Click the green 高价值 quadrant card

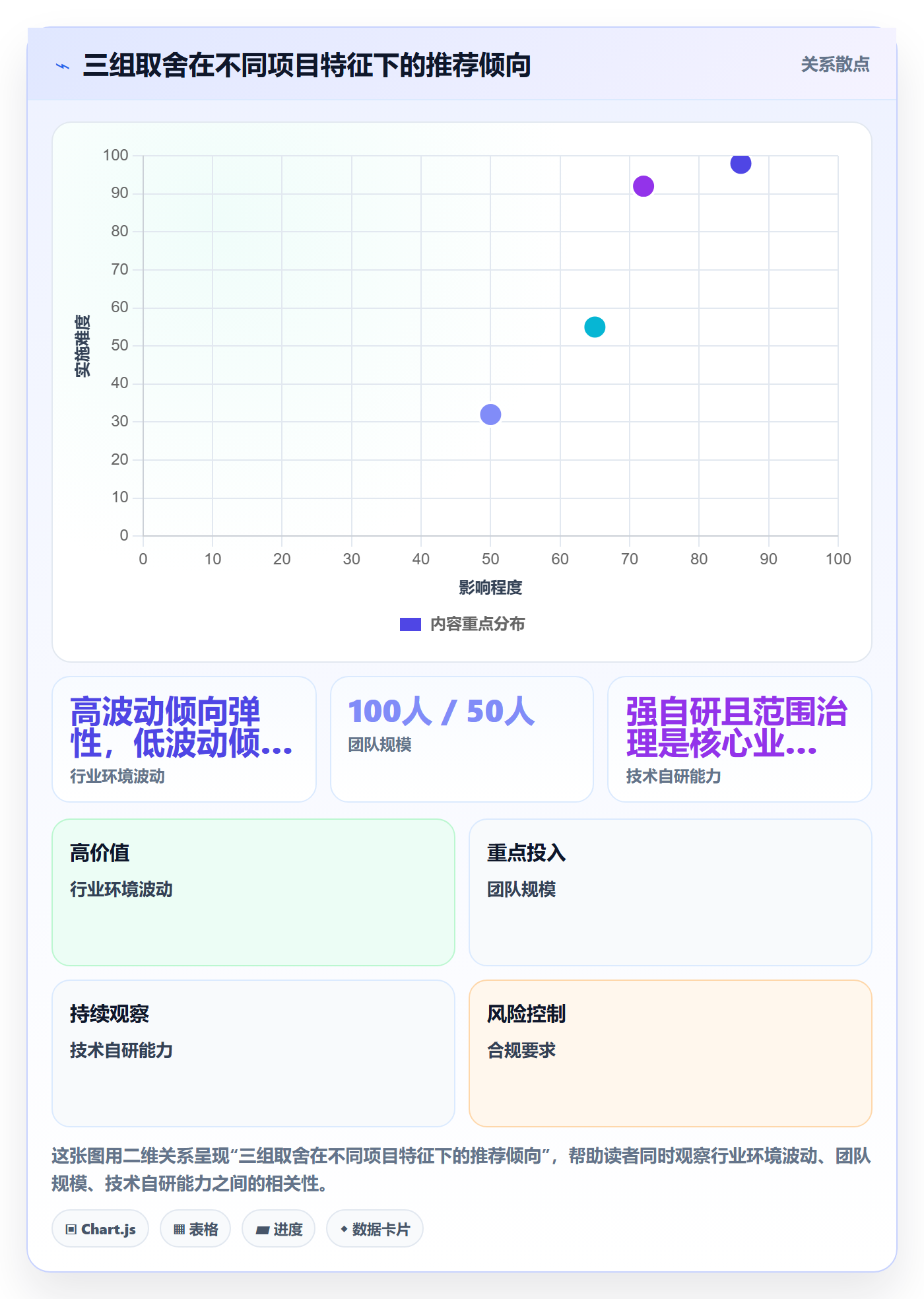[x=253, y=892]
